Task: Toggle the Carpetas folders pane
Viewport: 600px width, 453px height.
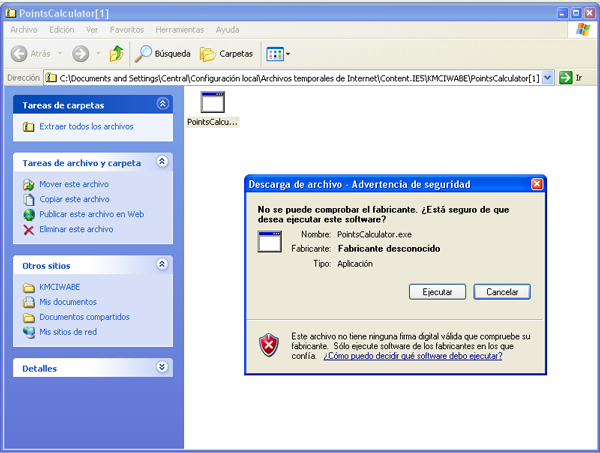Action: (x=227, y=54)
